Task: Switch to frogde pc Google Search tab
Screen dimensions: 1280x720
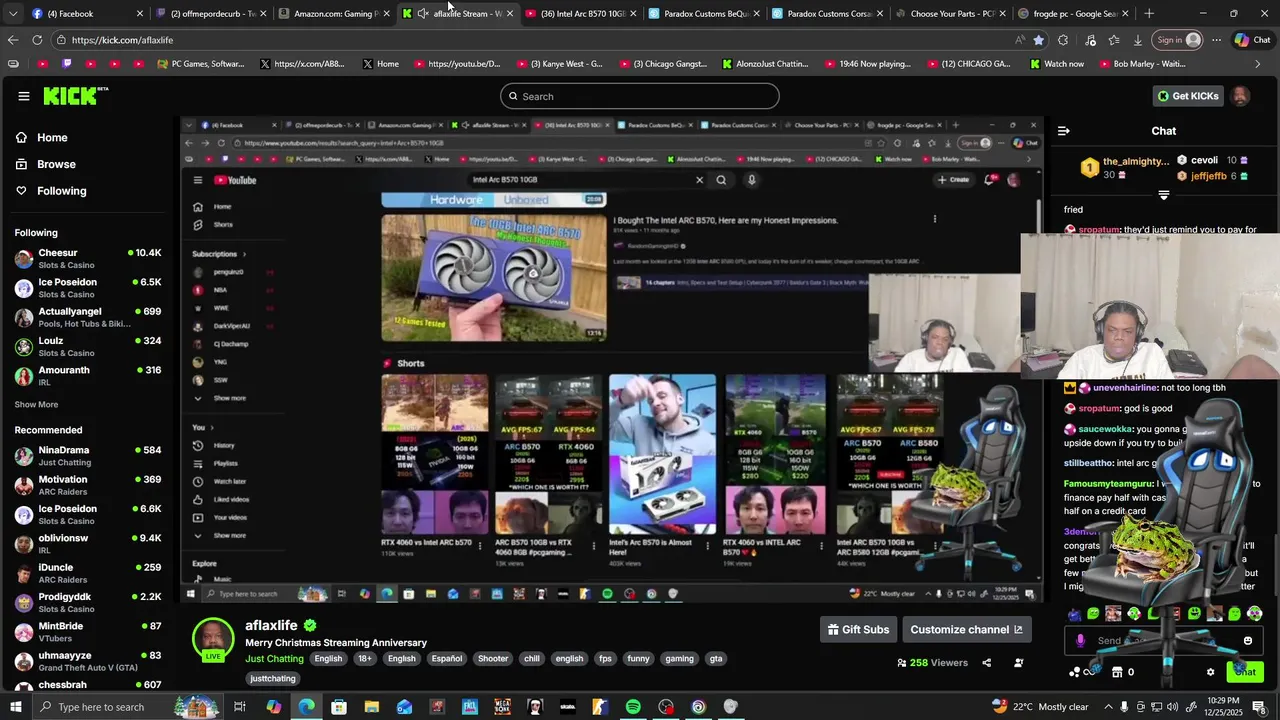Action: click(x=1073, y=13)
